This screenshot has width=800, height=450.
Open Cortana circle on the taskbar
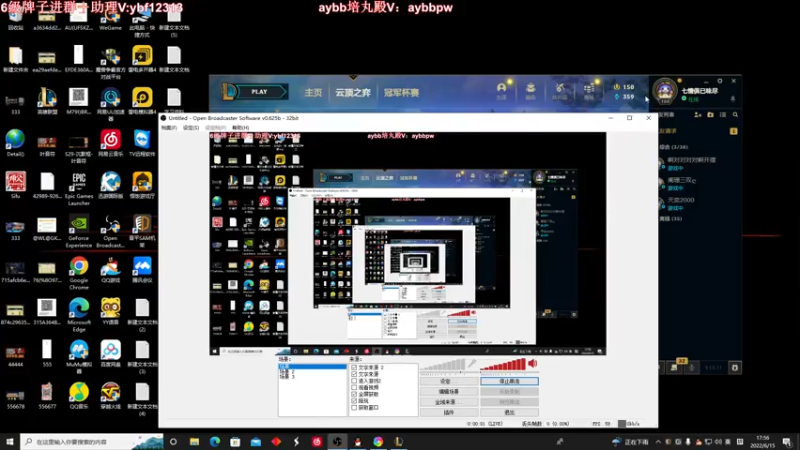[x=173, y=441]
